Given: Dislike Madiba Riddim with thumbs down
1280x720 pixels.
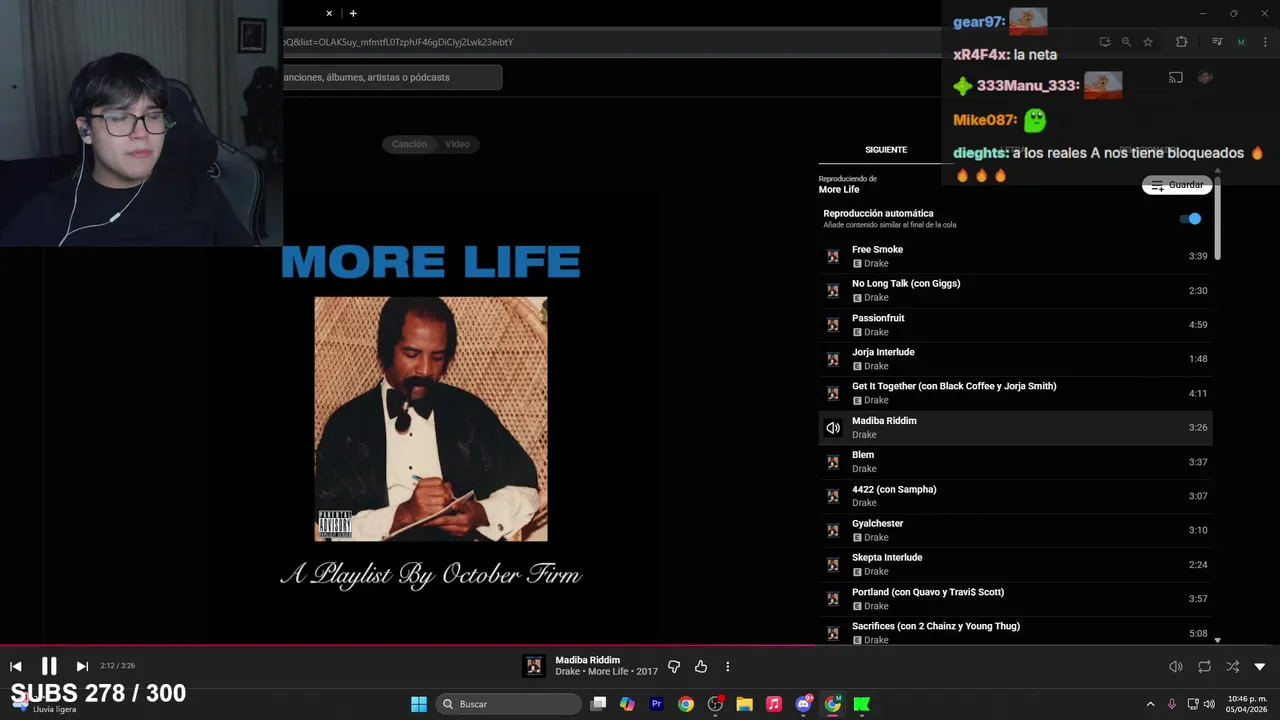Looking at the screenshot, I should pyautogui.click(x=674, y=666).
